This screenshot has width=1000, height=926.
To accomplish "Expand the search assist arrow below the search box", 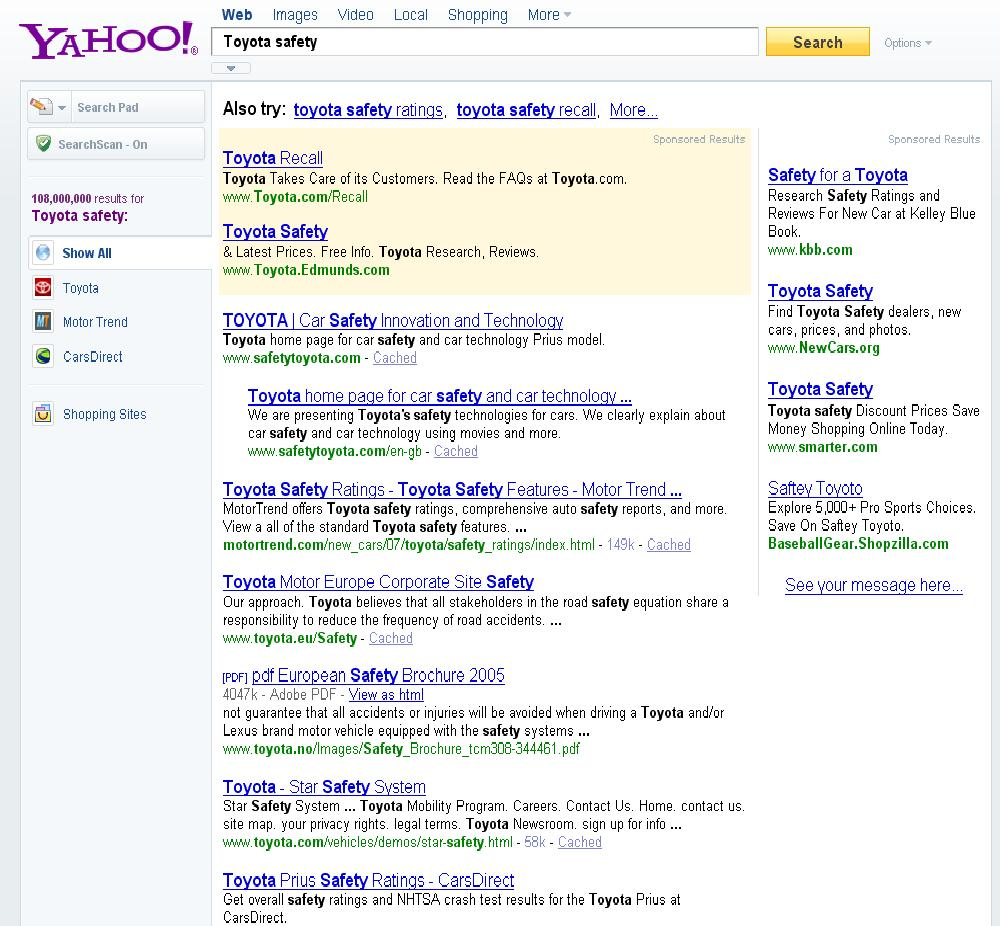I will (231, 68).
